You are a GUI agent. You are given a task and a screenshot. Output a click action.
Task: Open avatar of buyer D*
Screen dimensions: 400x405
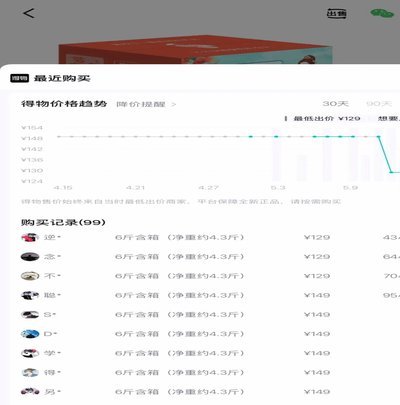click(x=30, y=334)
